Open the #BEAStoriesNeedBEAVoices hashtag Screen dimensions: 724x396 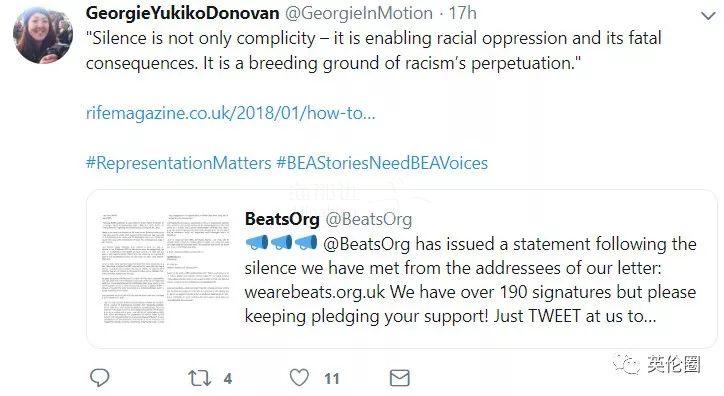tap(382, 163)
